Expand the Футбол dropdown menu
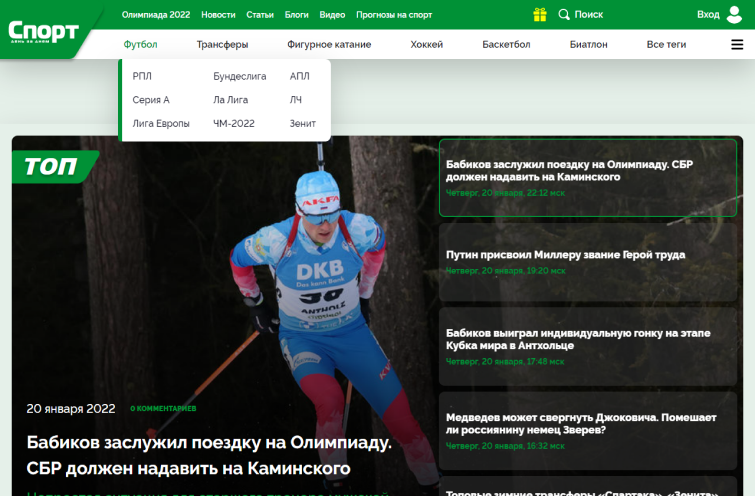 click(x=140, y=45)
